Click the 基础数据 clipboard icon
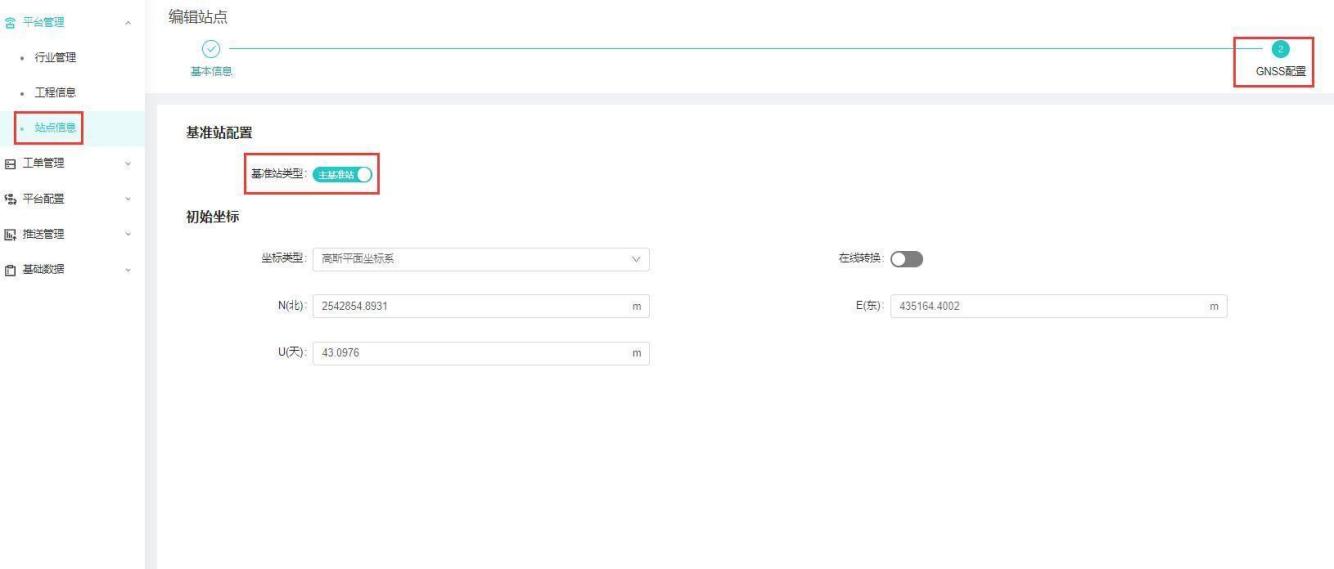 point(10,270)
